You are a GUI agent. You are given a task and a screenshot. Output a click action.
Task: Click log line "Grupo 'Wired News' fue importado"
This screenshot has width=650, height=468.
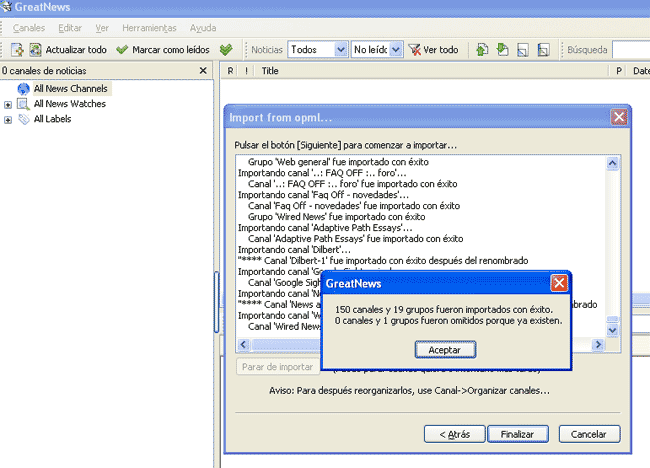[337, 217]
